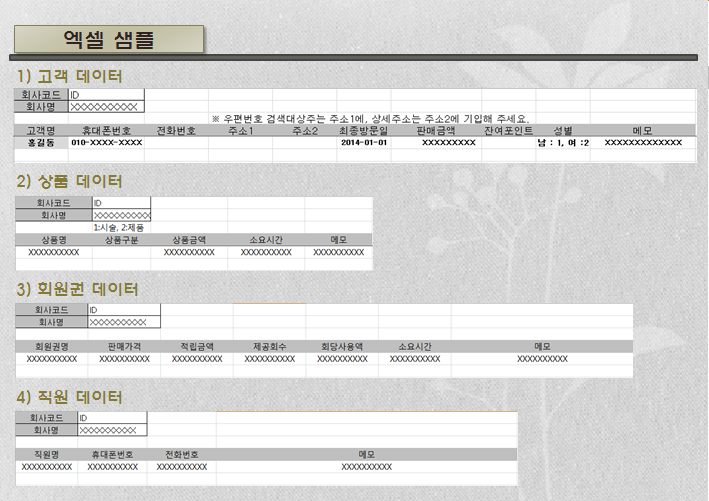Click the 직원명 column header
Screen dimensions: 709x501
(x=47, y=454)
